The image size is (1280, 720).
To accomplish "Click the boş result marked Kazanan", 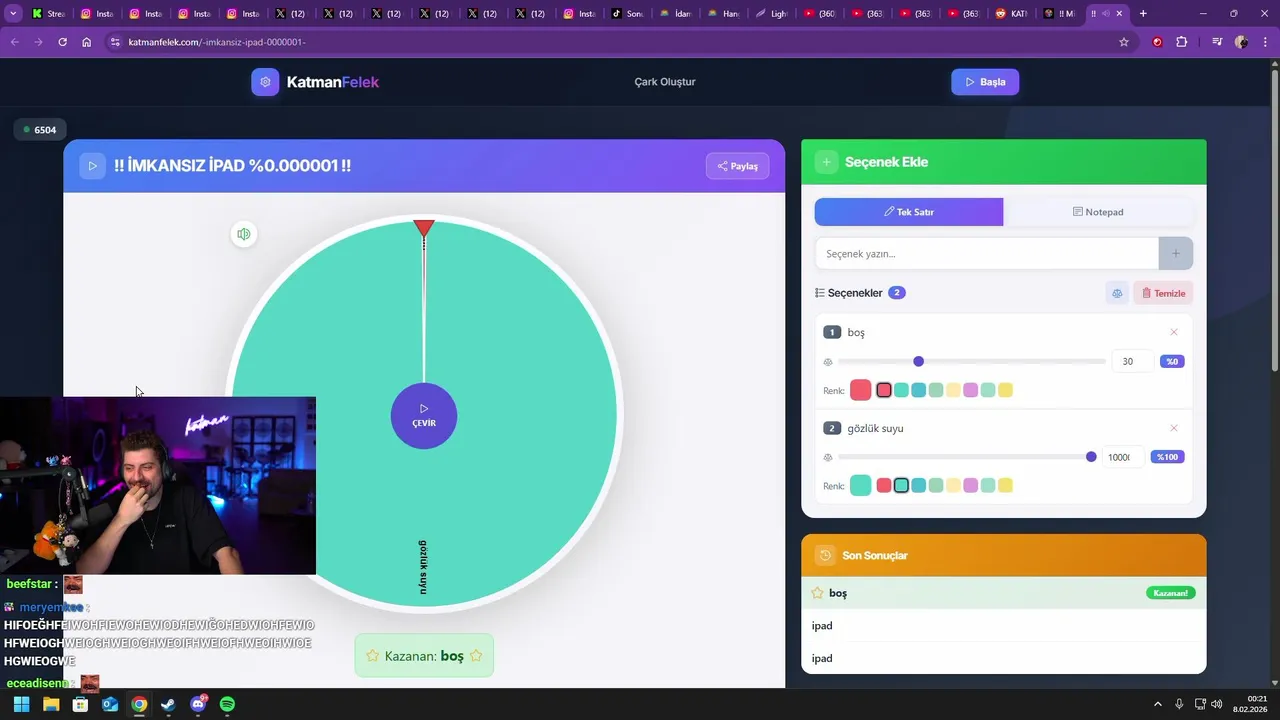I will point(1004,593).
